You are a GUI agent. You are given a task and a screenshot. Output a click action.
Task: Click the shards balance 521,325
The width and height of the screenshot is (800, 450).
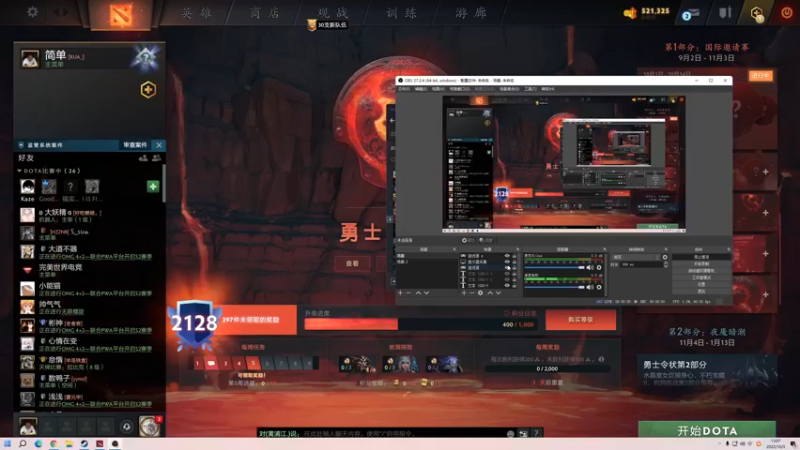[655, 11]
